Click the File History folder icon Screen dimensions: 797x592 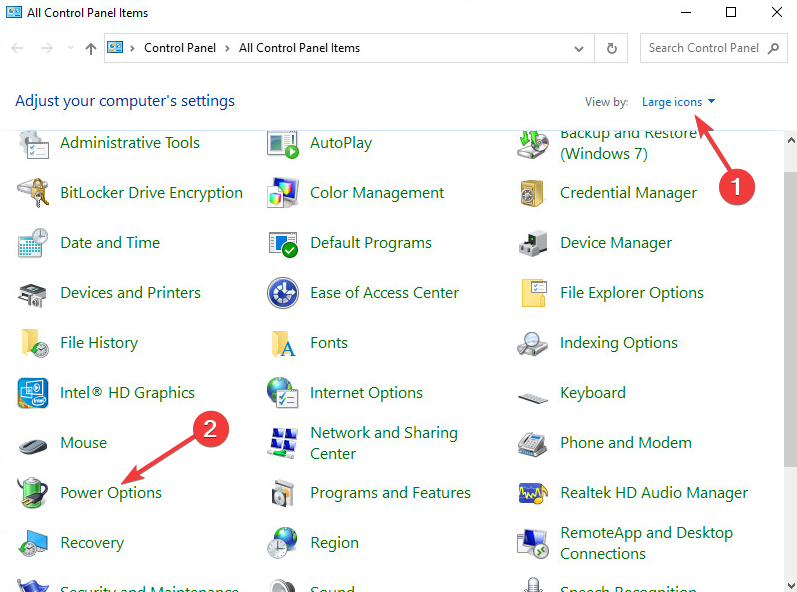click(x=35, y=343)
